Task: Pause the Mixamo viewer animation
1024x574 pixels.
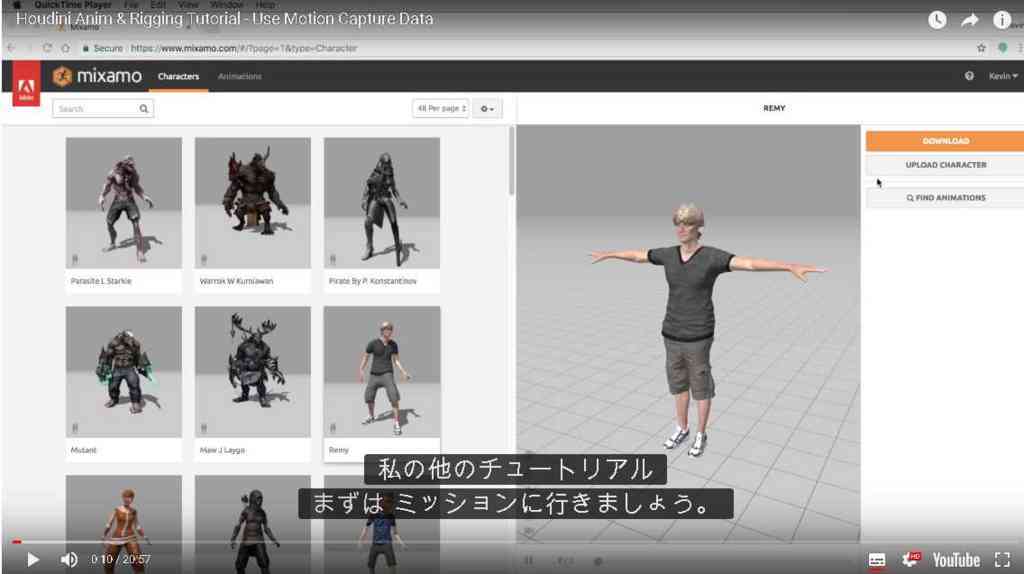Action: (x=528, y=561)
